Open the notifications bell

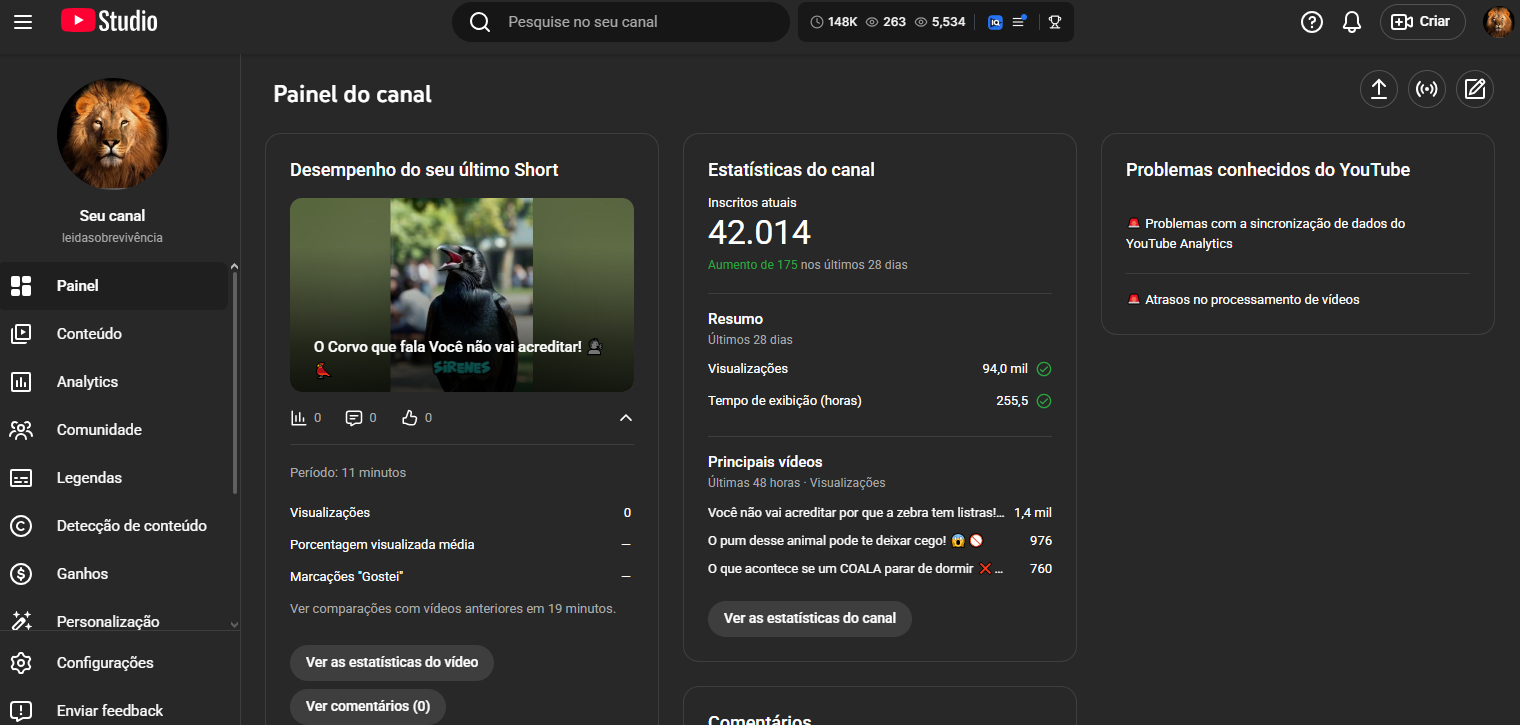point(1352,22)
